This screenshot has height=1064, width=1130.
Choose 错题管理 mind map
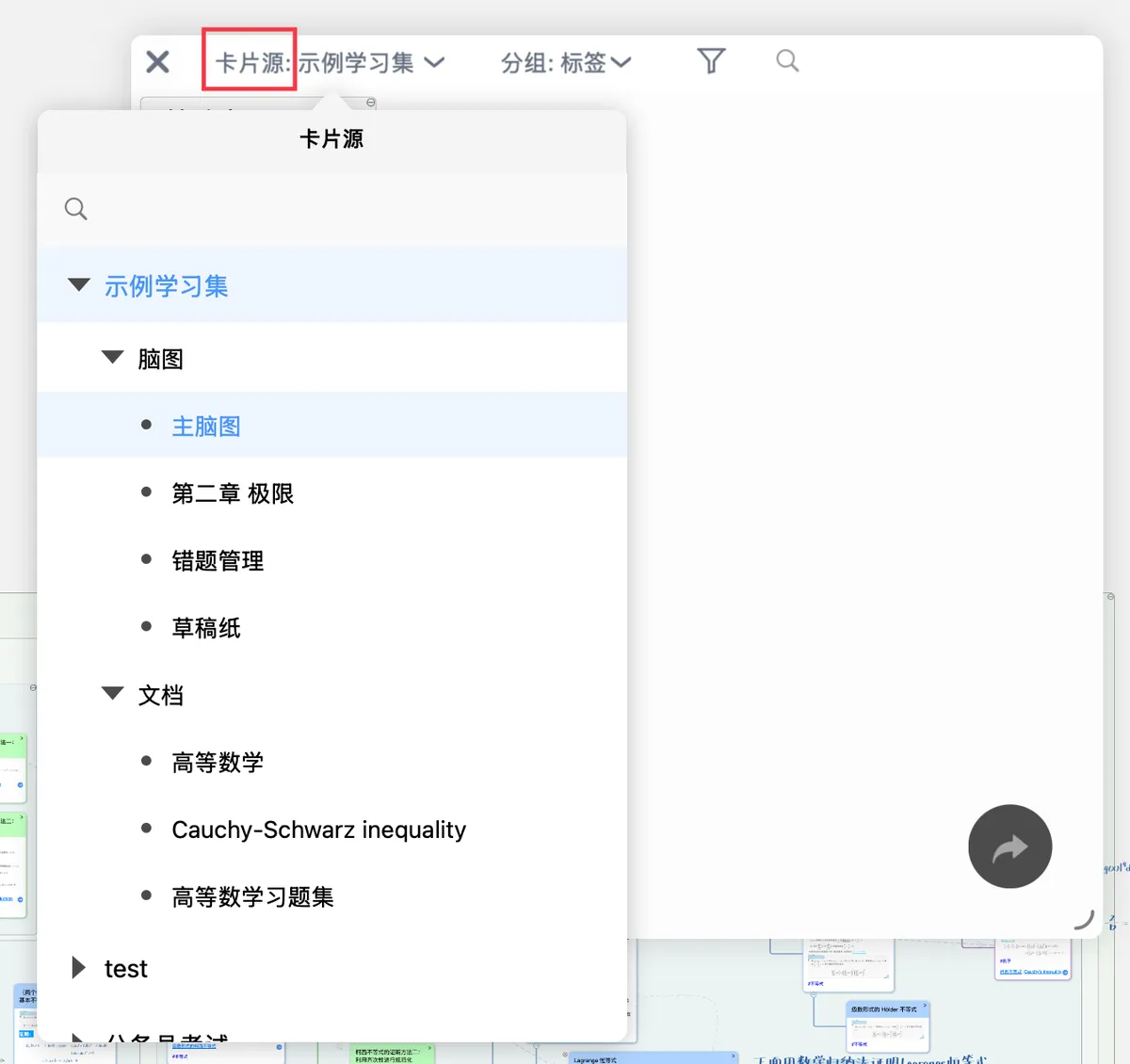coord(332,560)
